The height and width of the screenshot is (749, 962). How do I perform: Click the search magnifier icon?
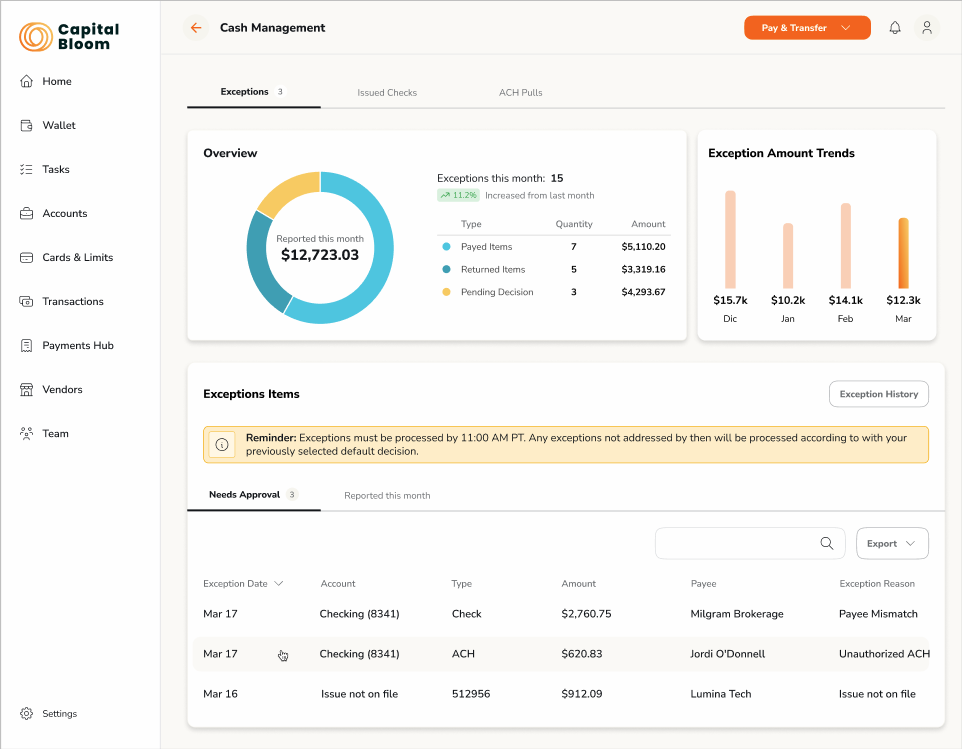tap(827, 544)
